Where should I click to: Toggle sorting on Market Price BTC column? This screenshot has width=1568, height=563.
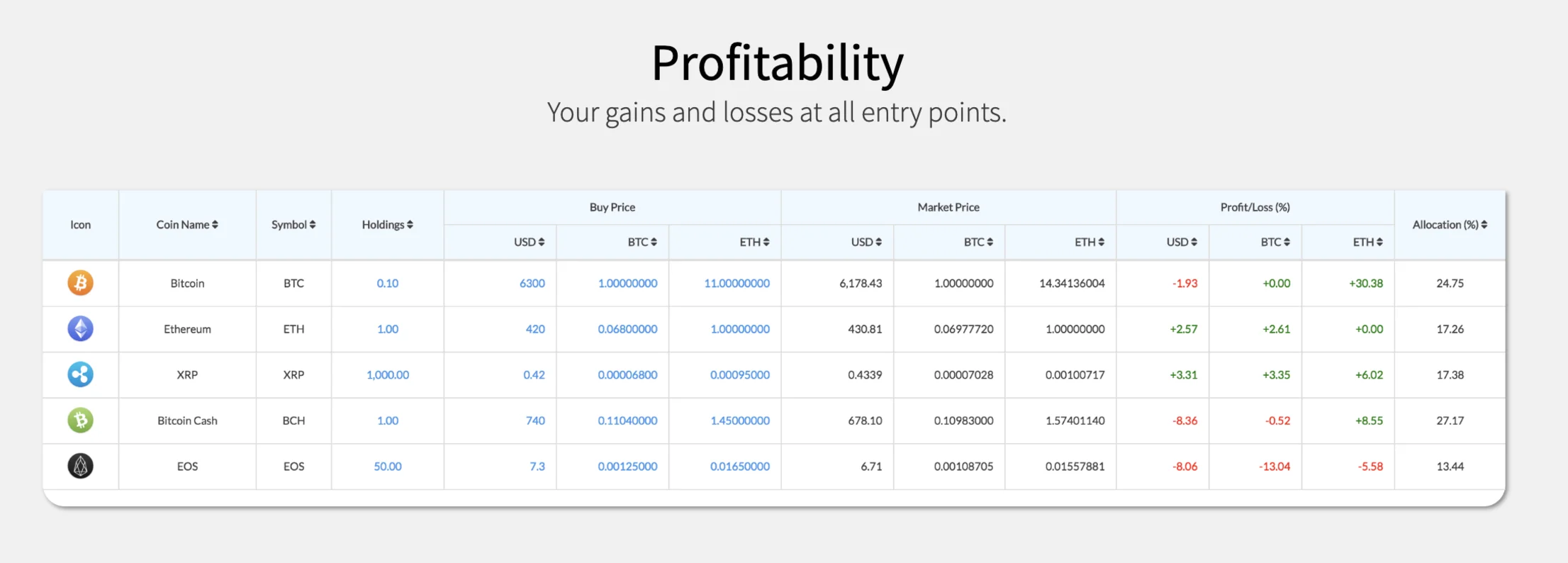991,242
